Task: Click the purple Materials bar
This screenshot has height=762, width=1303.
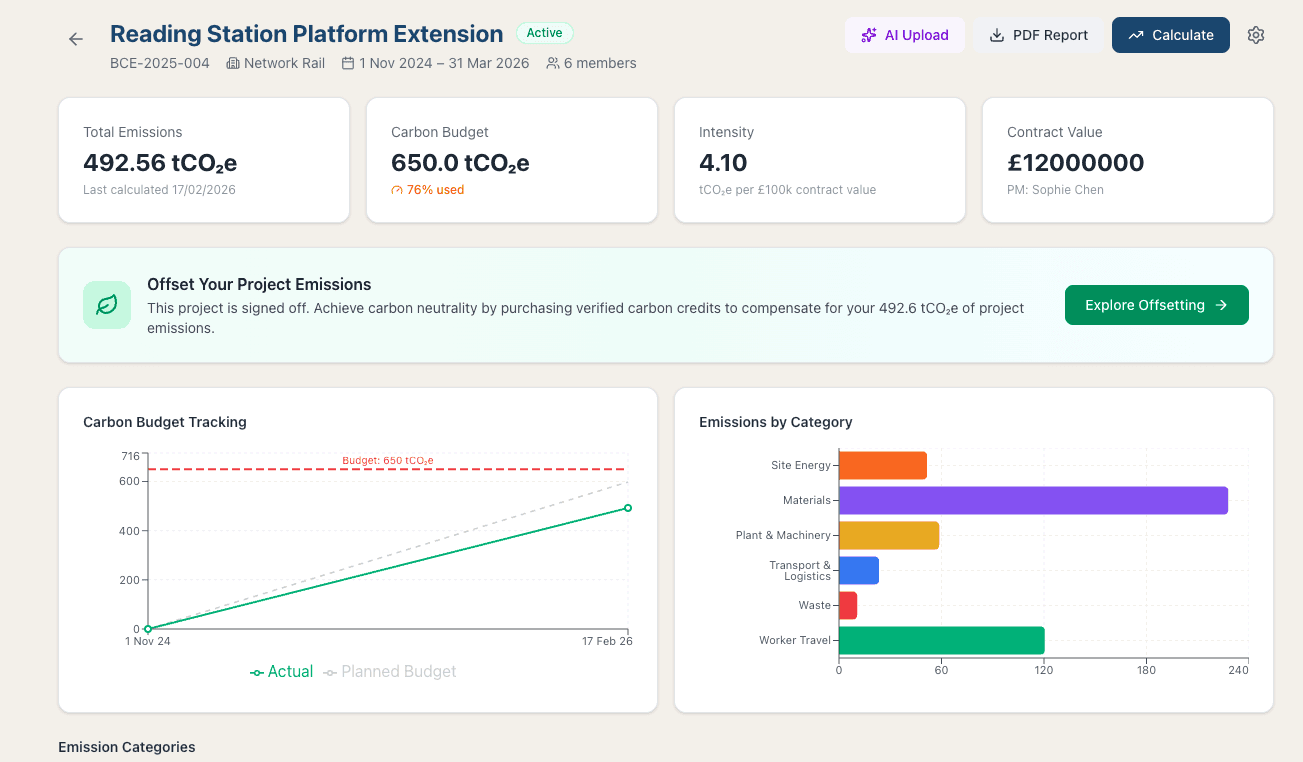Action: click(x=1033, y=500)
